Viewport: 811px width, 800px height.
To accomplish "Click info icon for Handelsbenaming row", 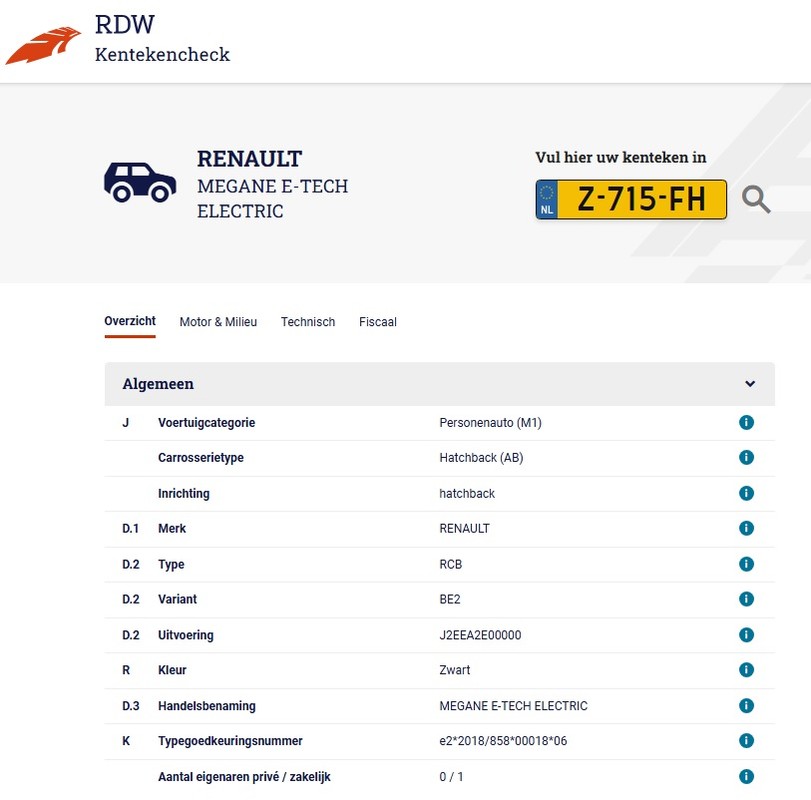I will pyautogui.click(x=745, y=706).
